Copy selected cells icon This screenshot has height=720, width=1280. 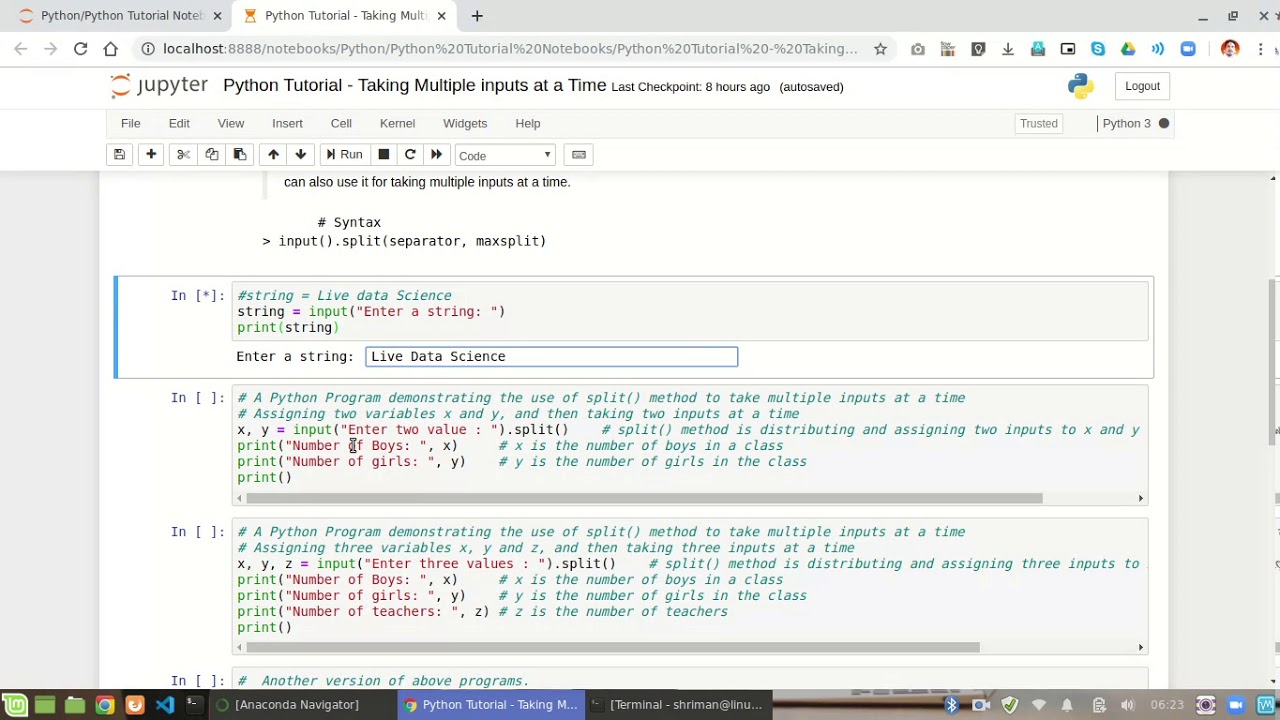coord(211,155)
